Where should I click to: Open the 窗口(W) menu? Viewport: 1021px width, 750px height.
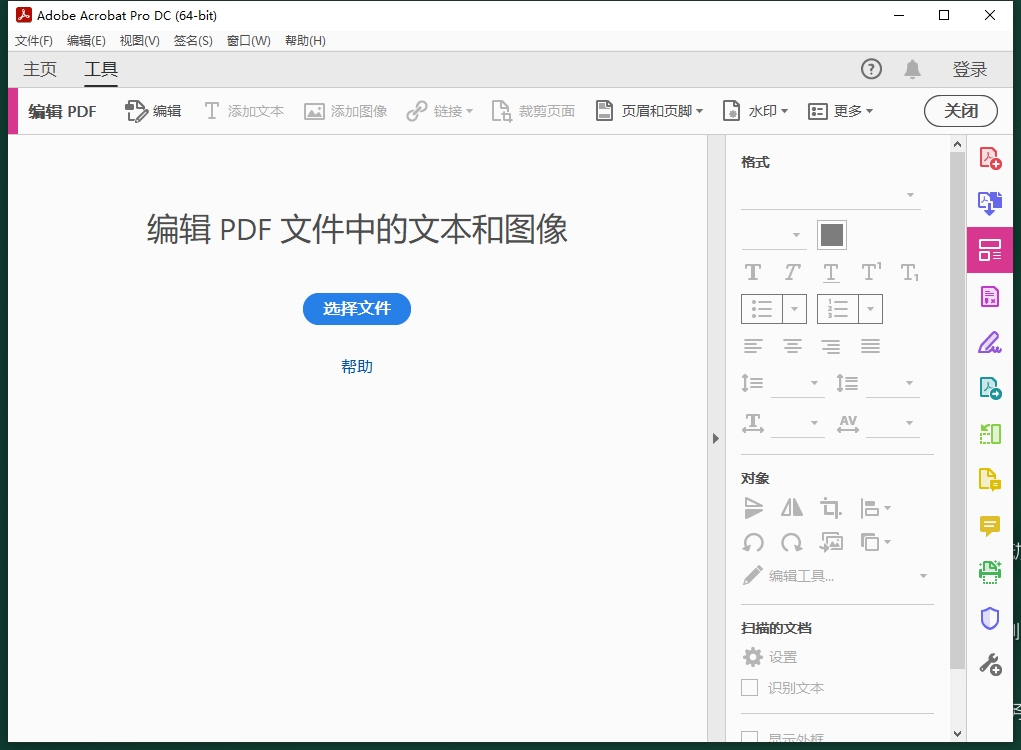249,41
